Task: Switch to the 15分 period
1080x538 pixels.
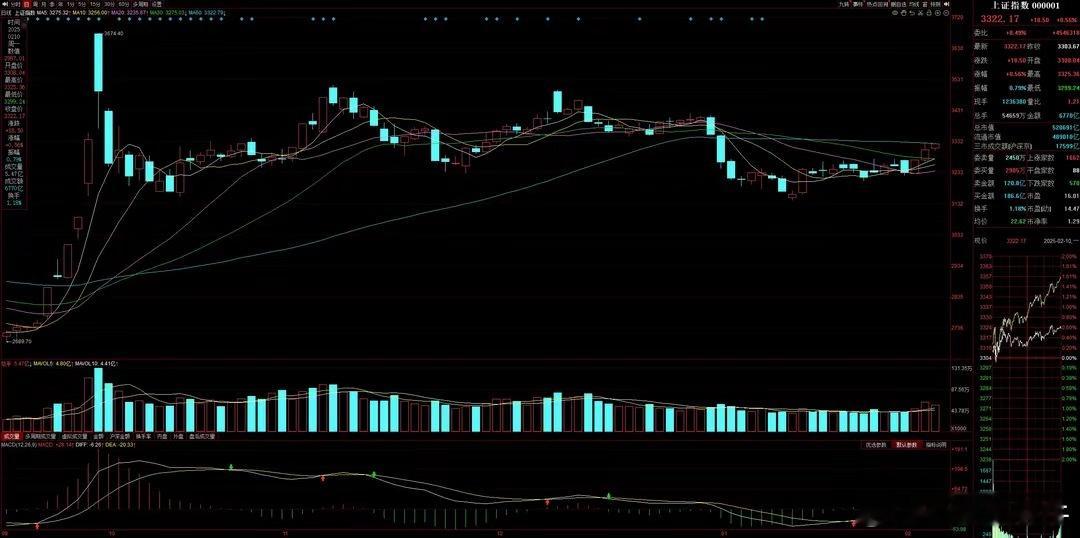Action: 95,3
